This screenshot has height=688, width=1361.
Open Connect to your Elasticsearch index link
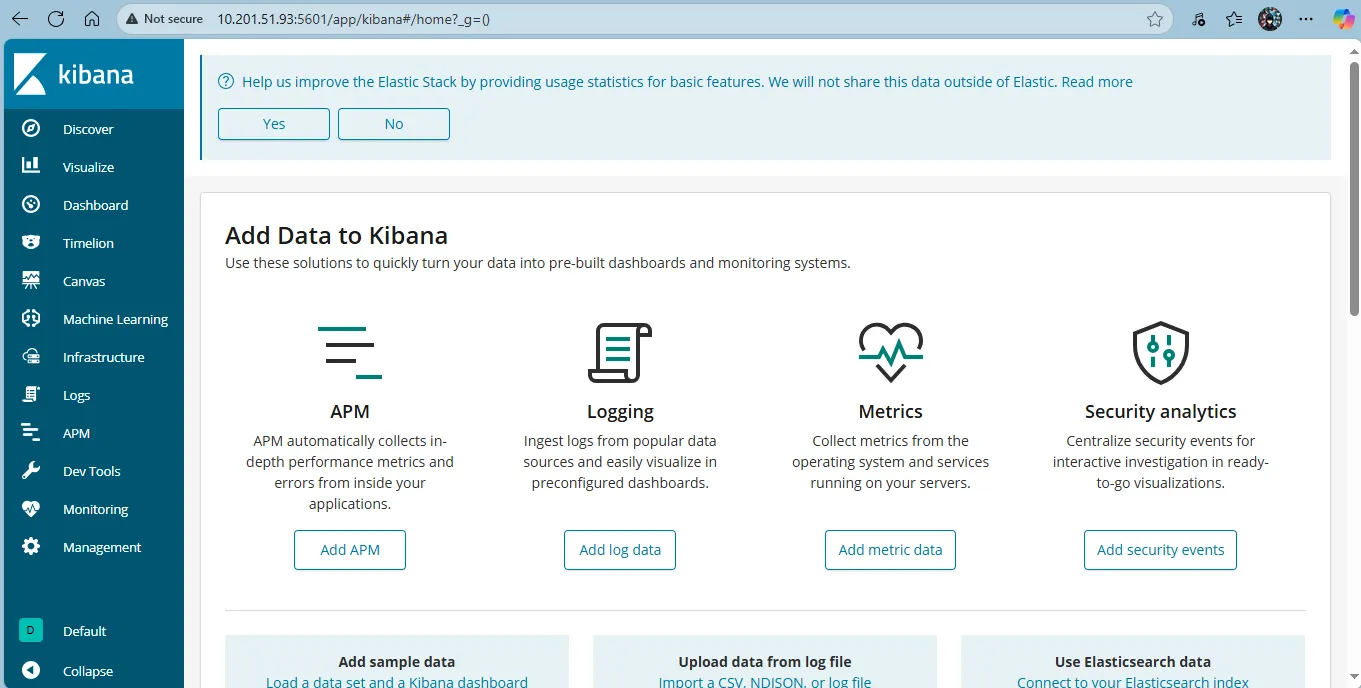pos(1133,682)
